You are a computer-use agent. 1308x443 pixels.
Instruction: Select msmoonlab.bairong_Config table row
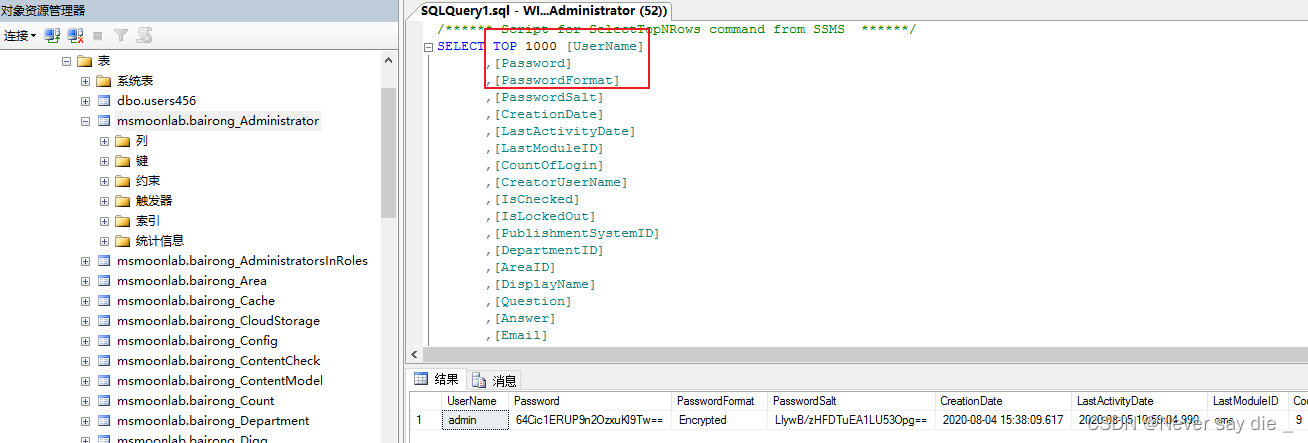(x=197, y=341)
